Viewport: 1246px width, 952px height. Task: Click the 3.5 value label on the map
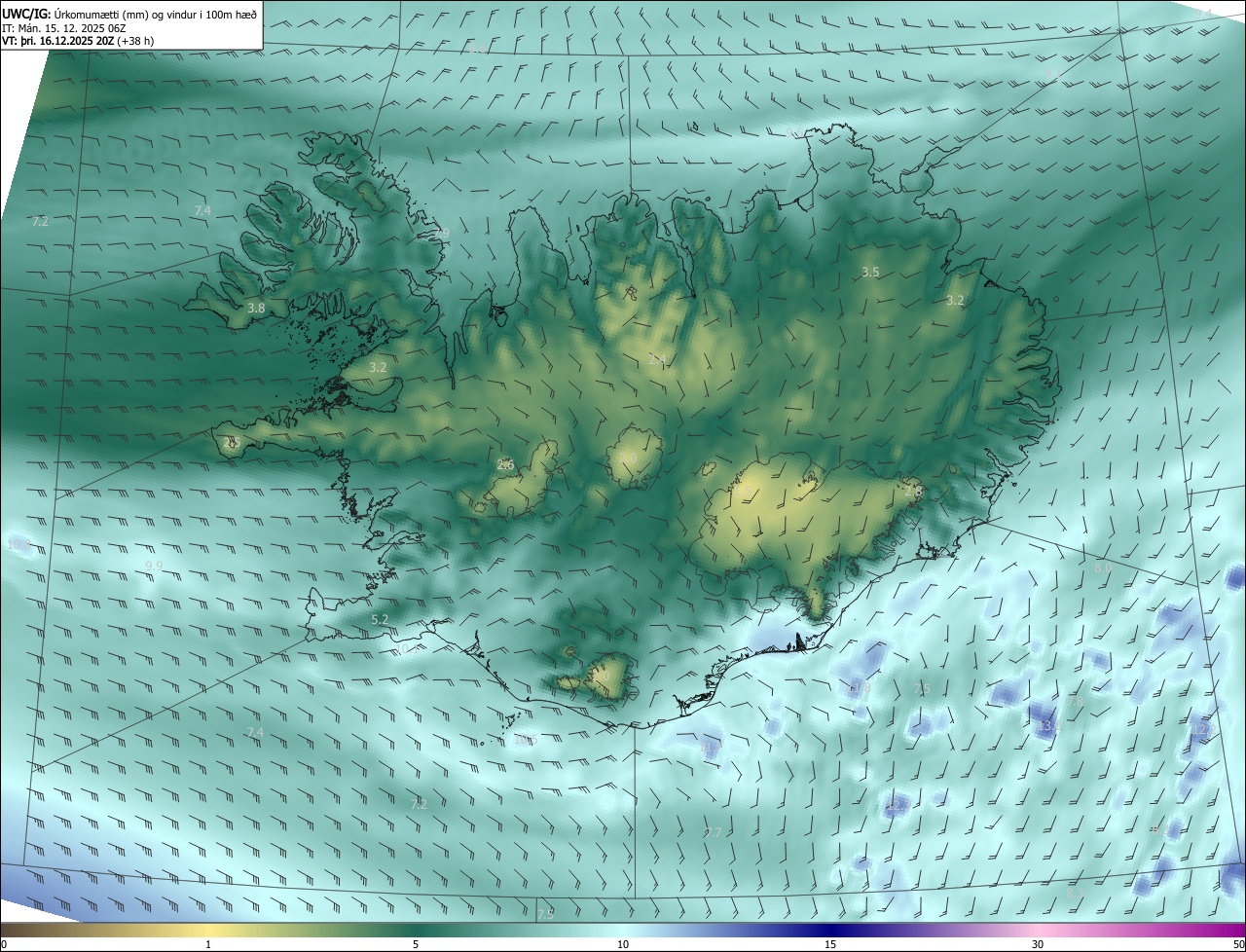click(x=870, y=273)
